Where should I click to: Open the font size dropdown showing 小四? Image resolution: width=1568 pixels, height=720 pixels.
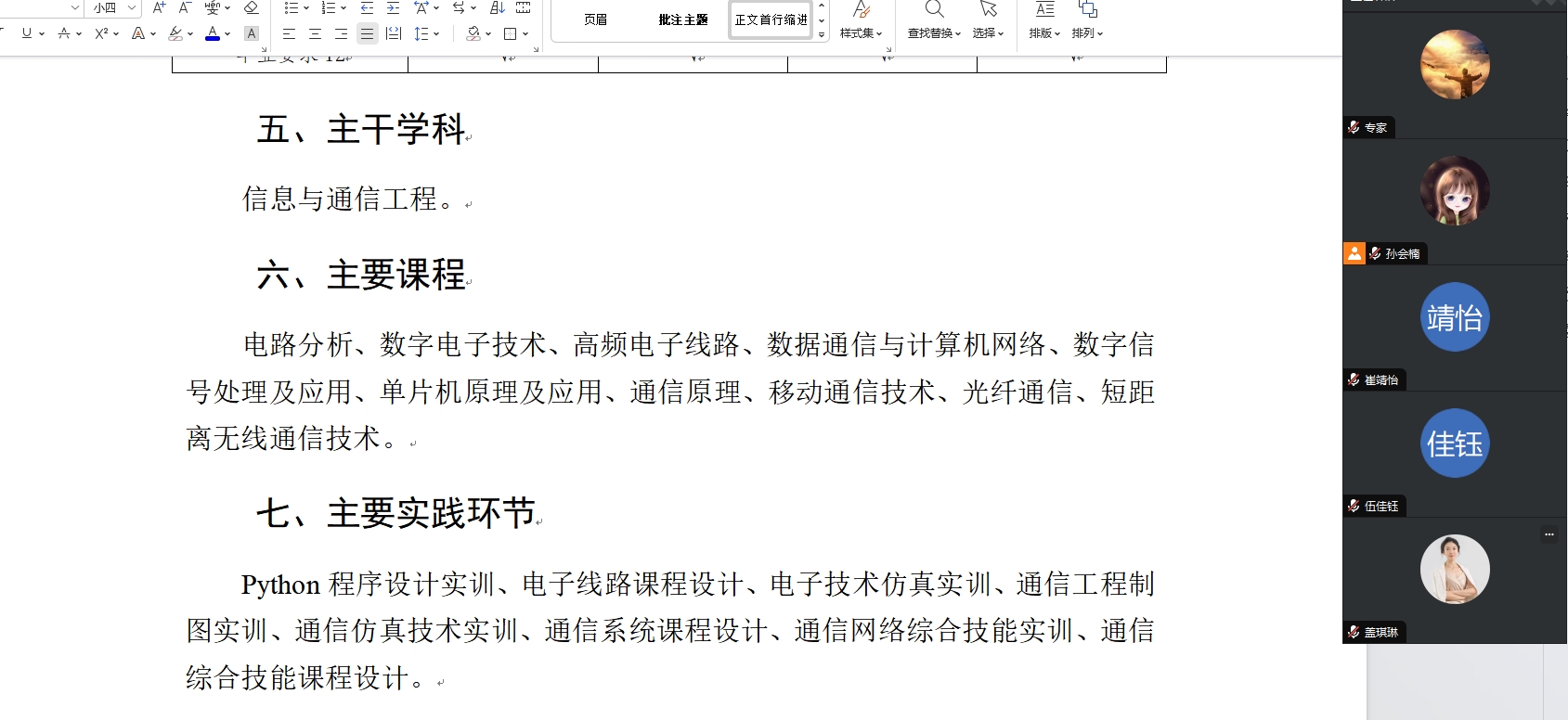point(132,8)
